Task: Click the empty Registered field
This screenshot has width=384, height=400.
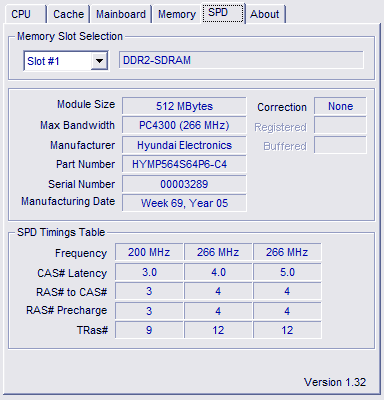Action: [x=340, y=125]
